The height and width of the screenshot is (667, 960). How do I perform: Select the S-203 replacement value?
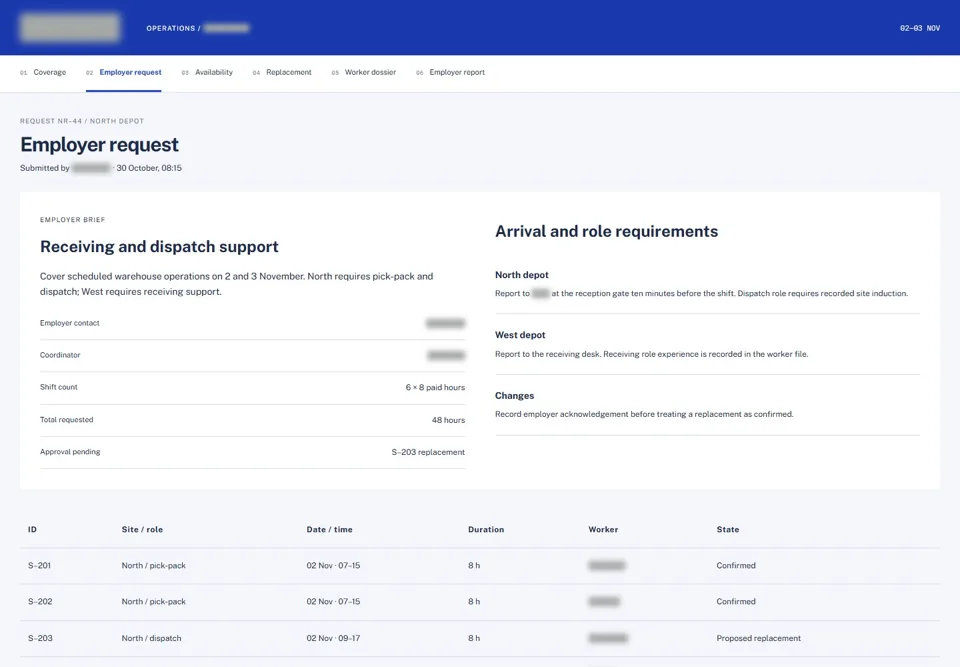pyautogui.click(x=428, y=452)
